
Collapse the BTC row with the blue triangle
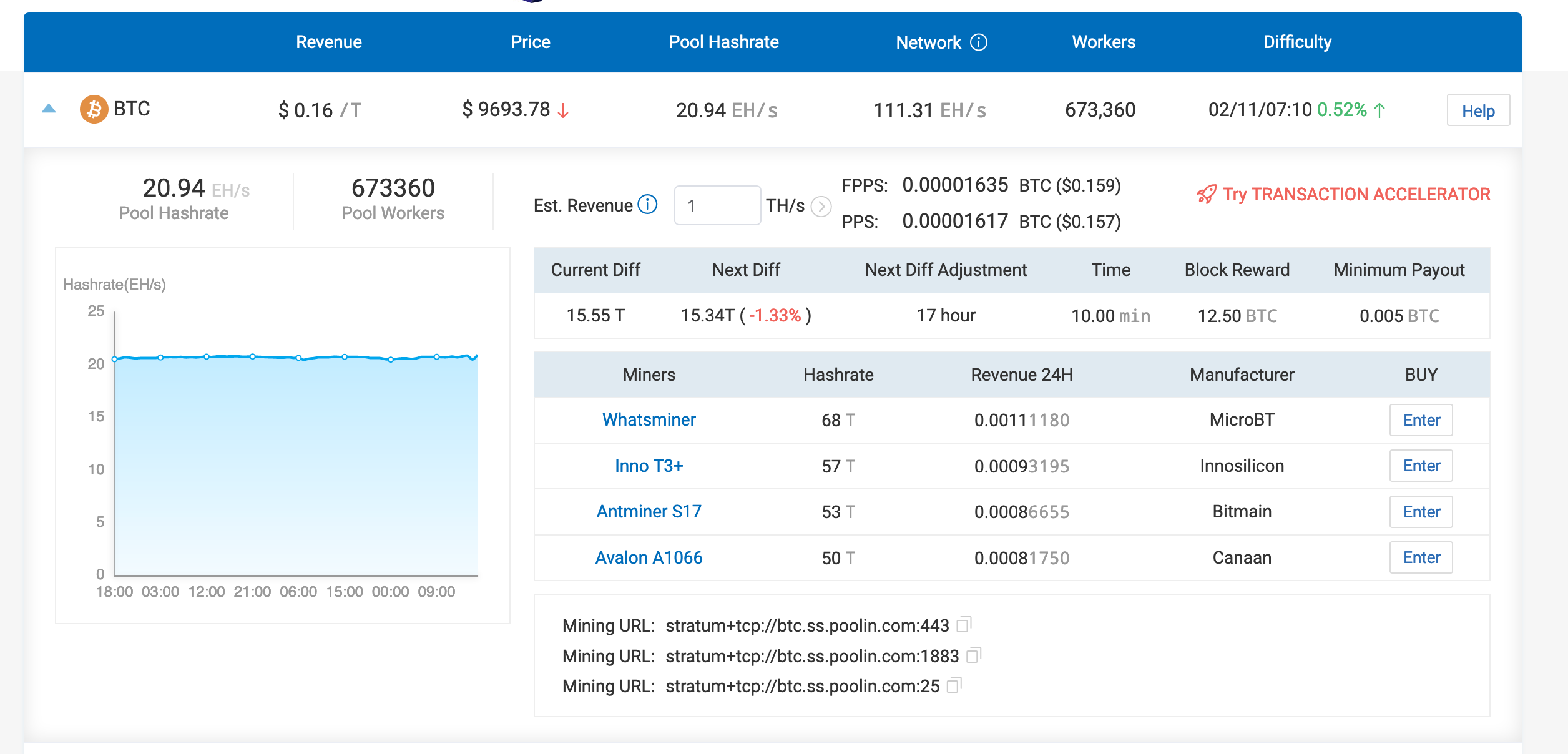point(49,109)
